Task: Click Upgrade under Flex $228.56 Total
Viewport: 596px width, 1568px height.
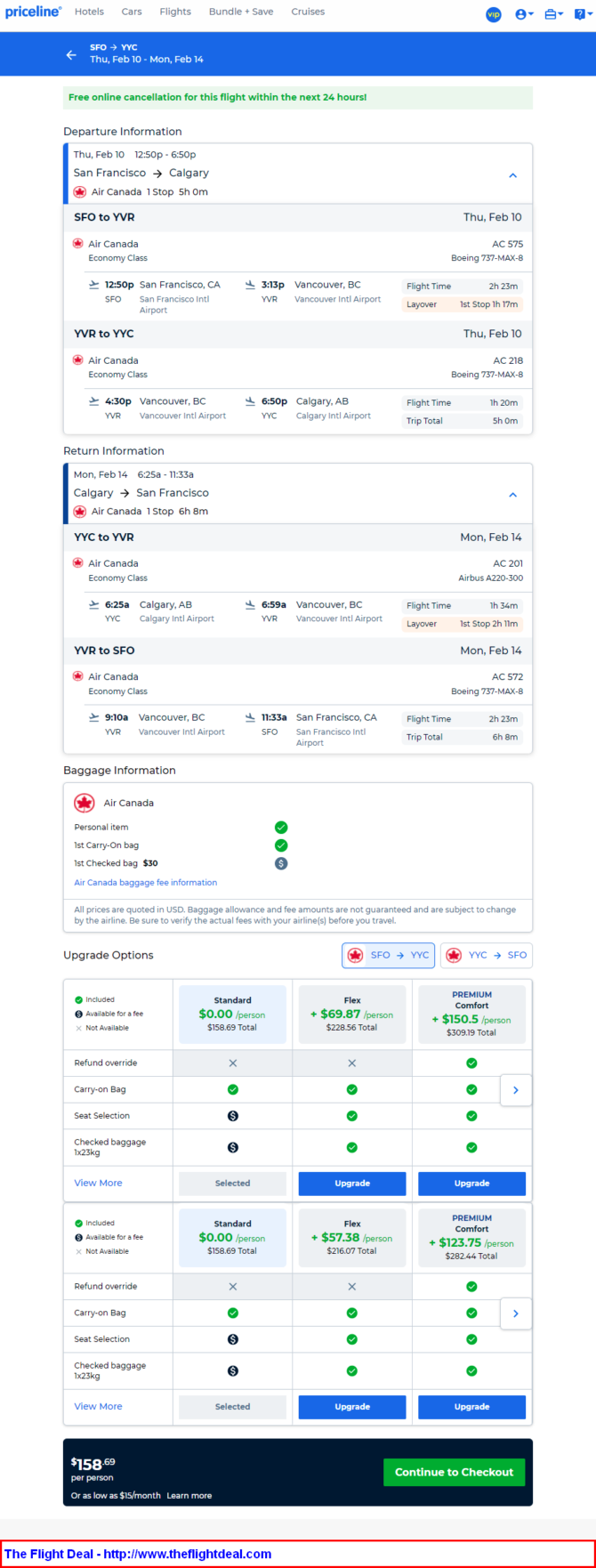Action: tap(352, 1184)
